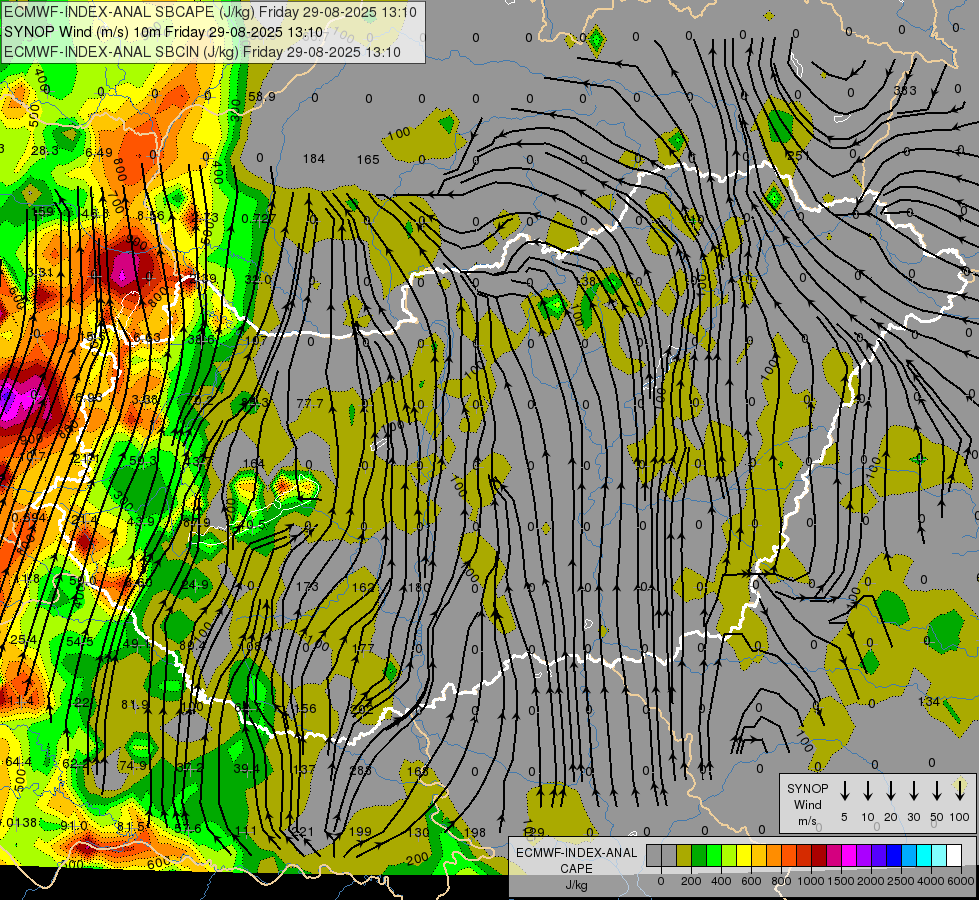Screen dimensions: 979x900
Task: Click the map value 333
Action: [x=905, y=91]
